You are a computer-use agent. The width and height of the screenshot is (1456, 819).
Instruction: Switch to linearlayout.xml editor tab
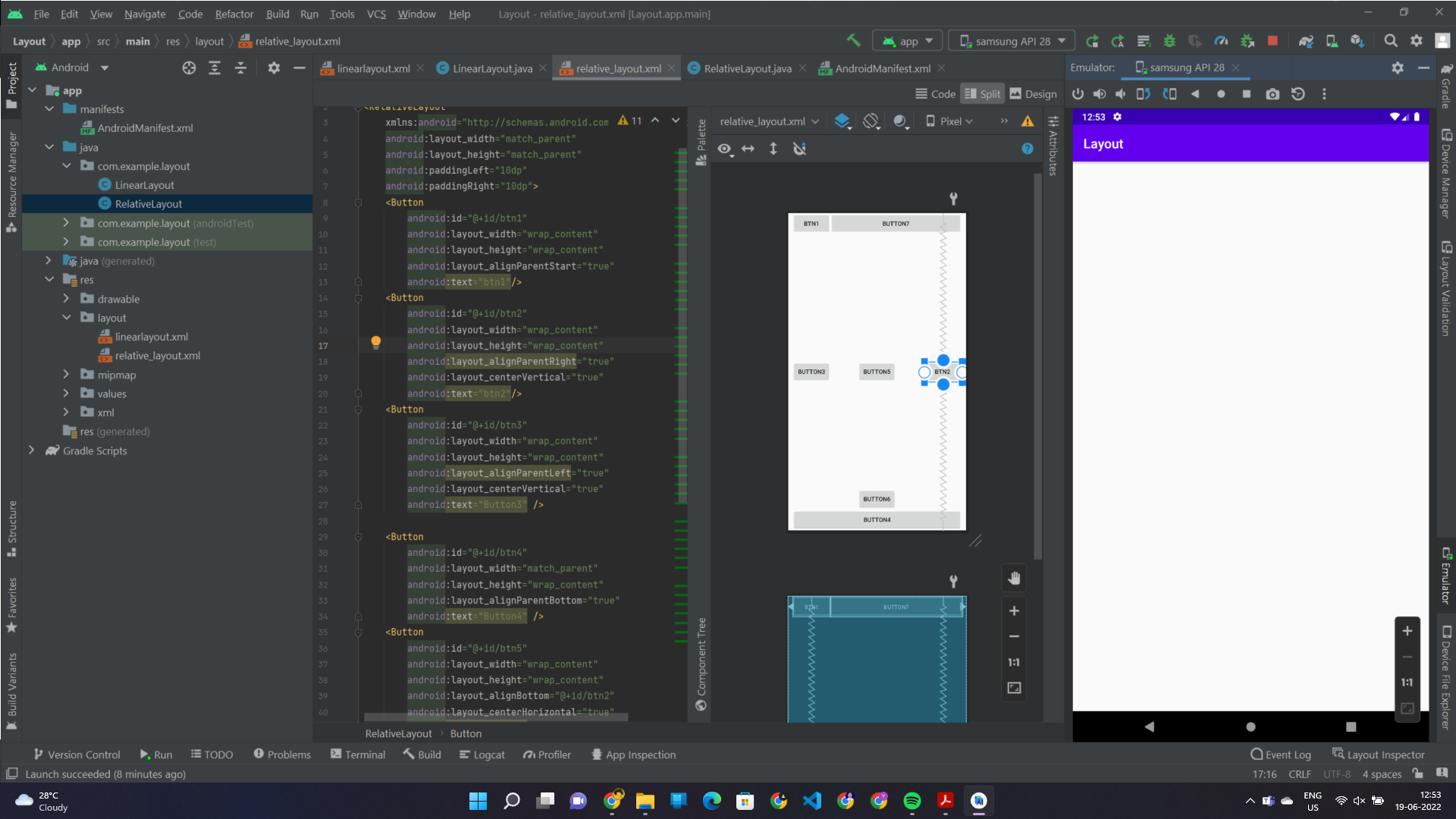coord(372,68)
